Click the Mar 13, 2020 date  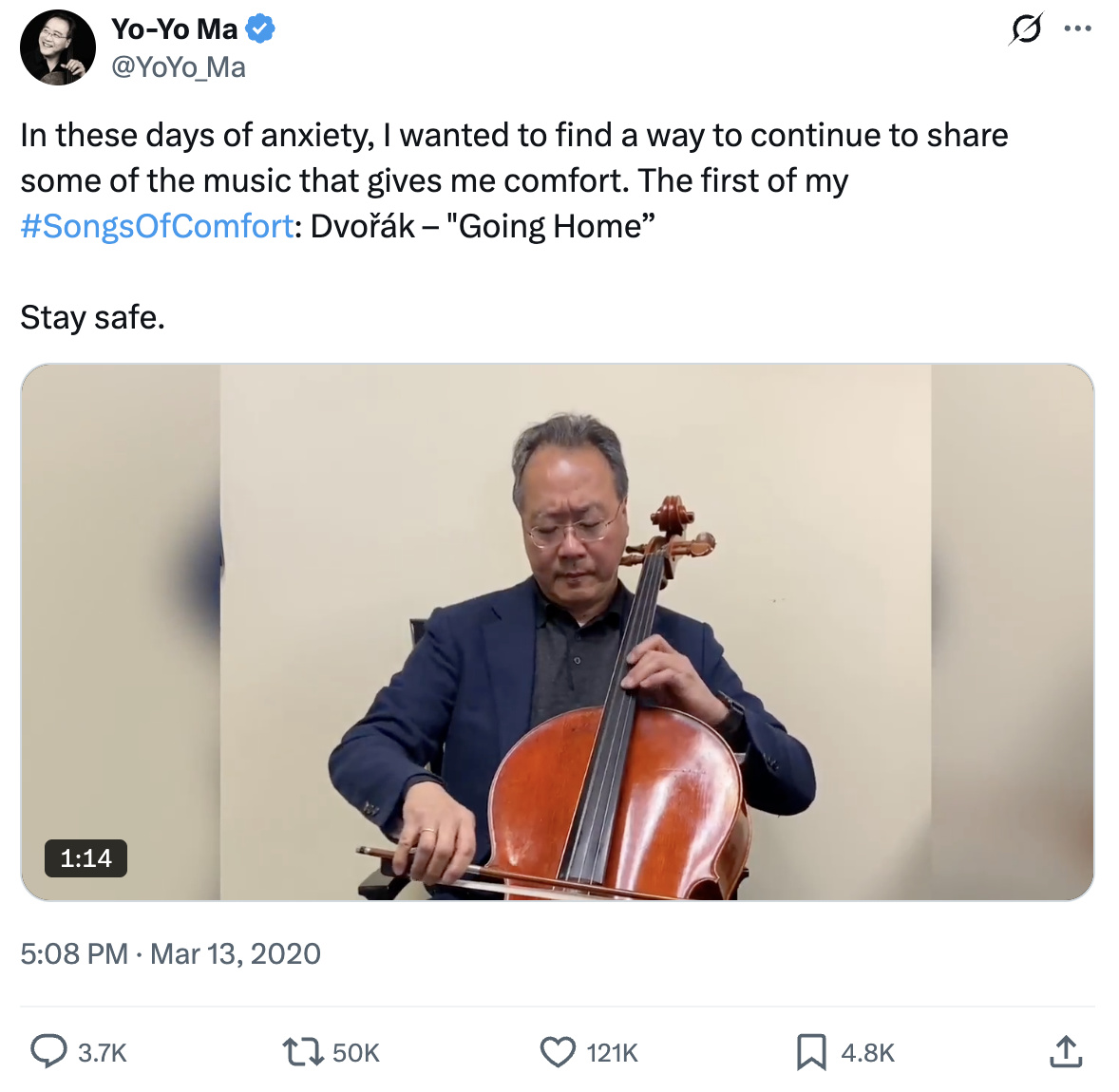click(x=236, y=953)
